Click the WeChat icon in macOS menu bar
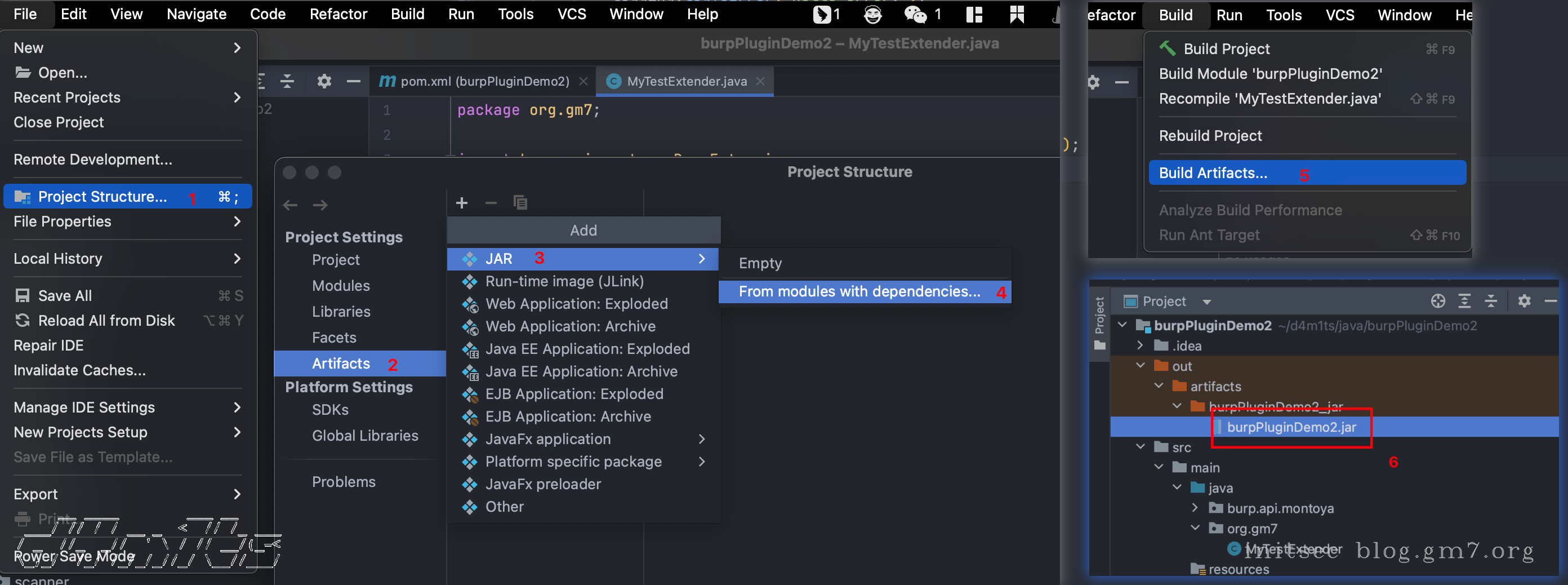This screenshot has height=585, width=1568. (x=915, y=14)
